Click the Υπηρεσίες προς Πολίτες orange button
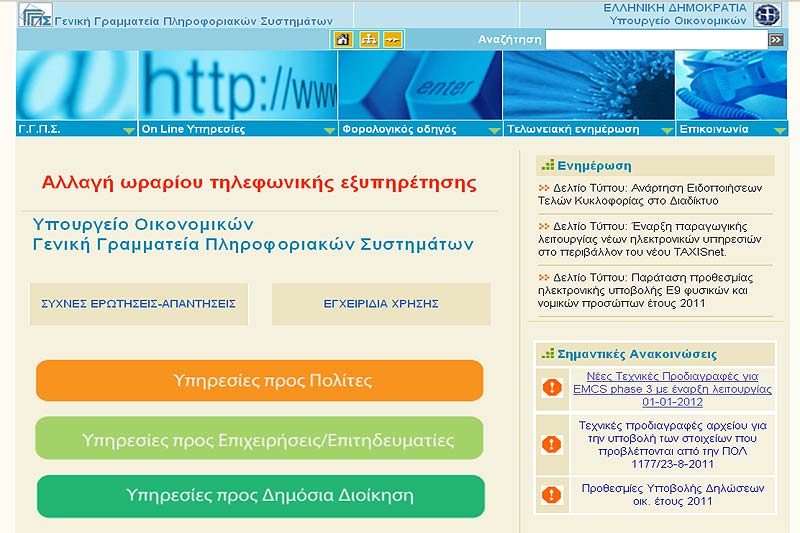This screenshot has width=800, height=533. [x=260, y=380]
